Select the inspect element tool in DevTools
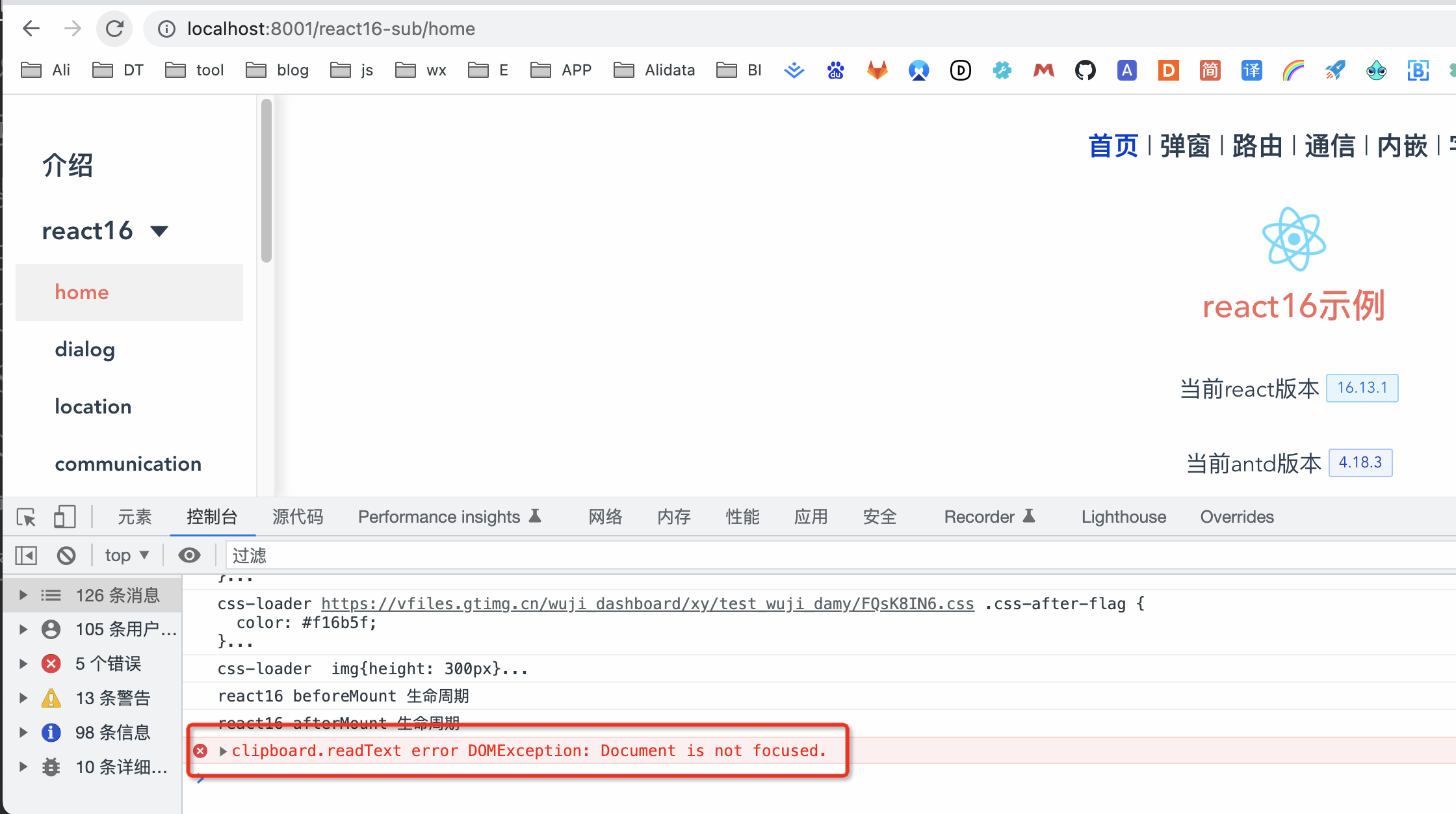The height and width of the screenshot is (814, 1456). point(25,516)
